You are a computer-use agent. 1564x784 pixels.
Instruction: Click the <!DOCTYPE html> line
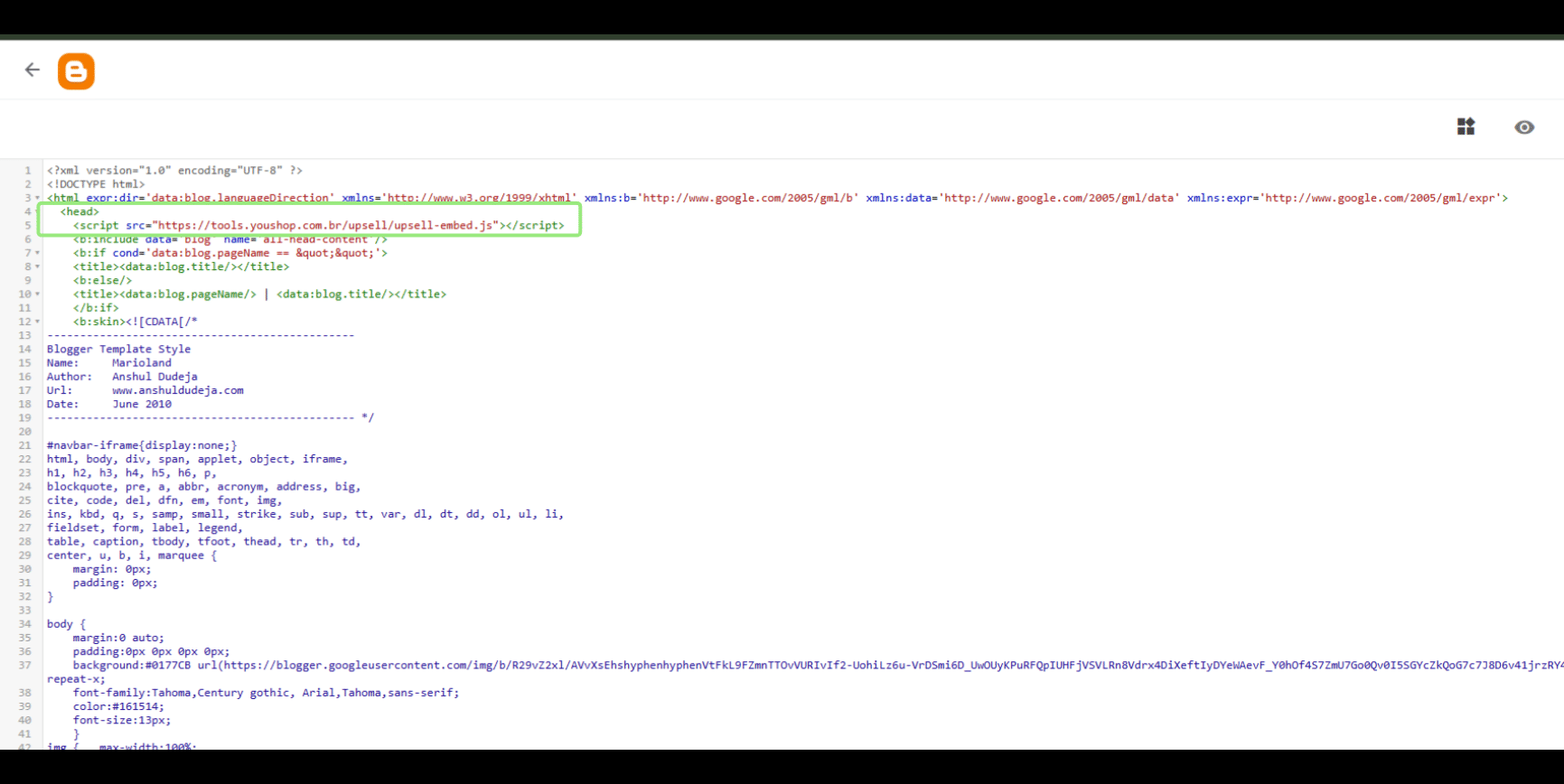96,184
